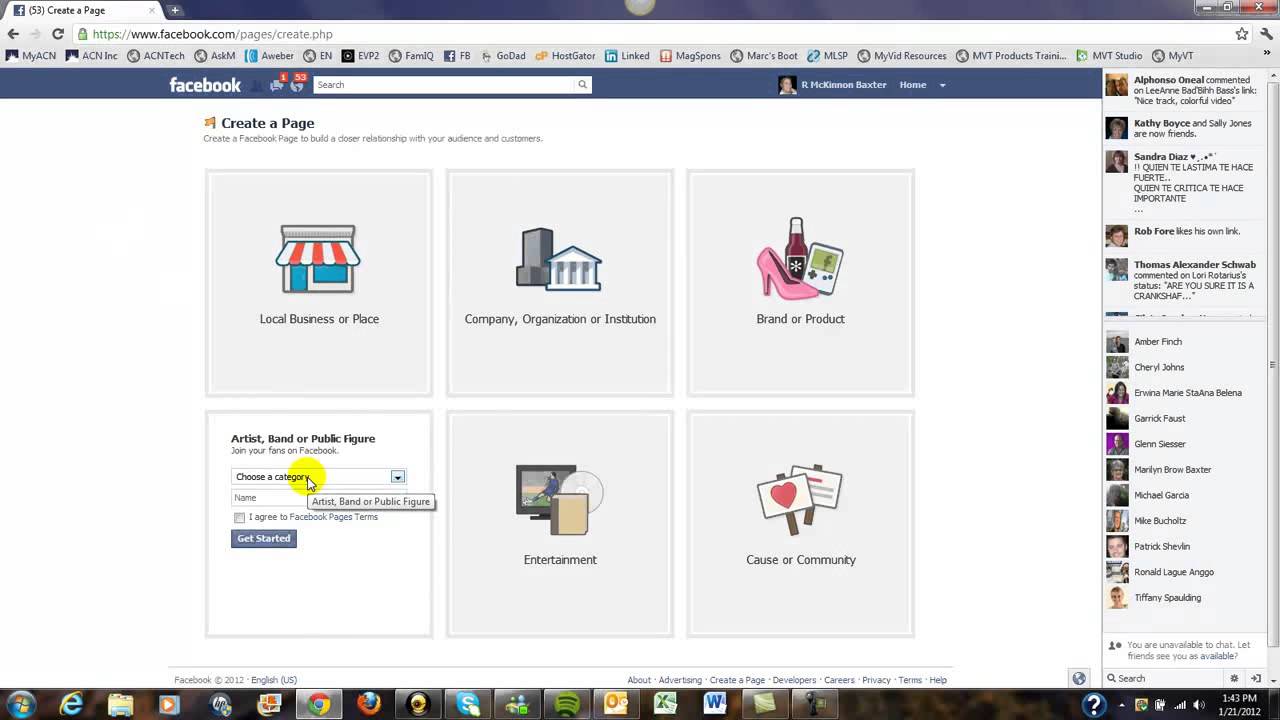This screenshot has width=1280, height=720.
Task: Open the account dropdown arrow beside Home
Action: pyautogui.click(x=942, y=85)
